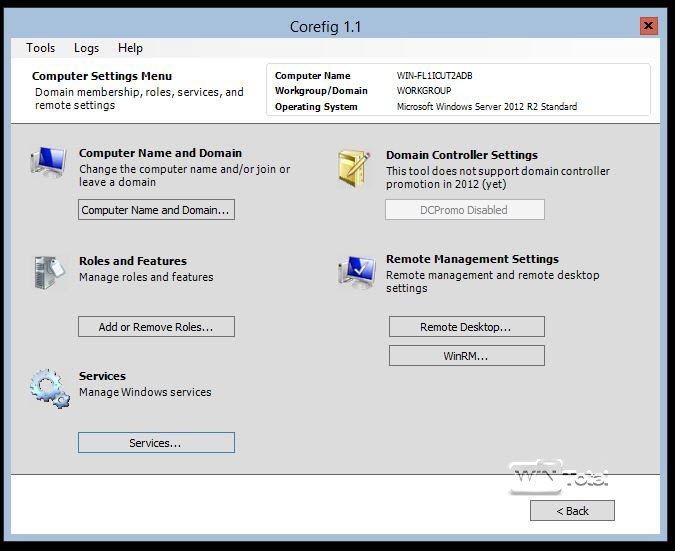Click the Roles and Features heading
The image size is (675, 551).
pyautogui.click(x=133, y=261)
